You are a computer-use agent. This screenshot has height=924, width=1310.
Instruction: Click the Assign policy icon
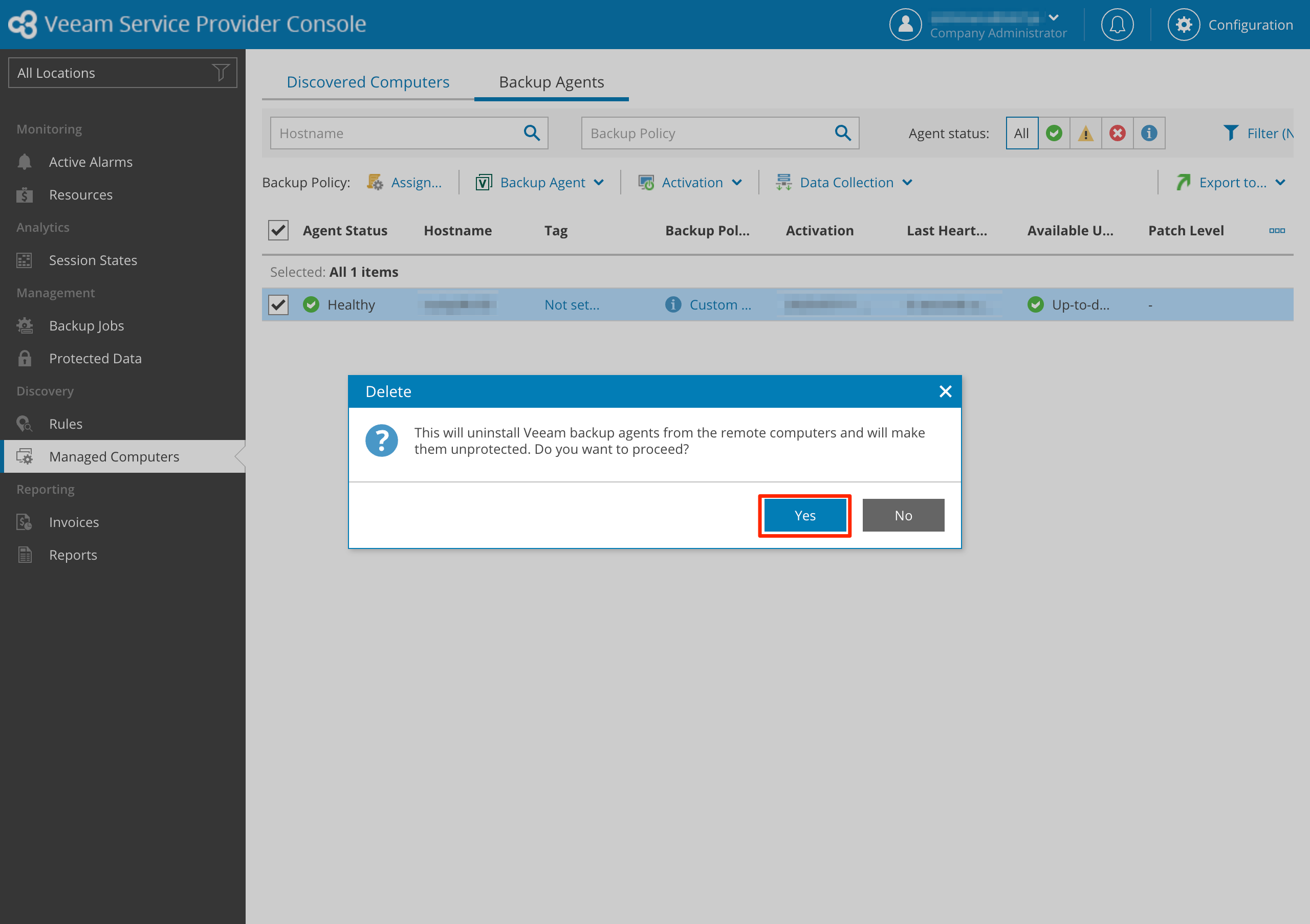click(375, 183)
